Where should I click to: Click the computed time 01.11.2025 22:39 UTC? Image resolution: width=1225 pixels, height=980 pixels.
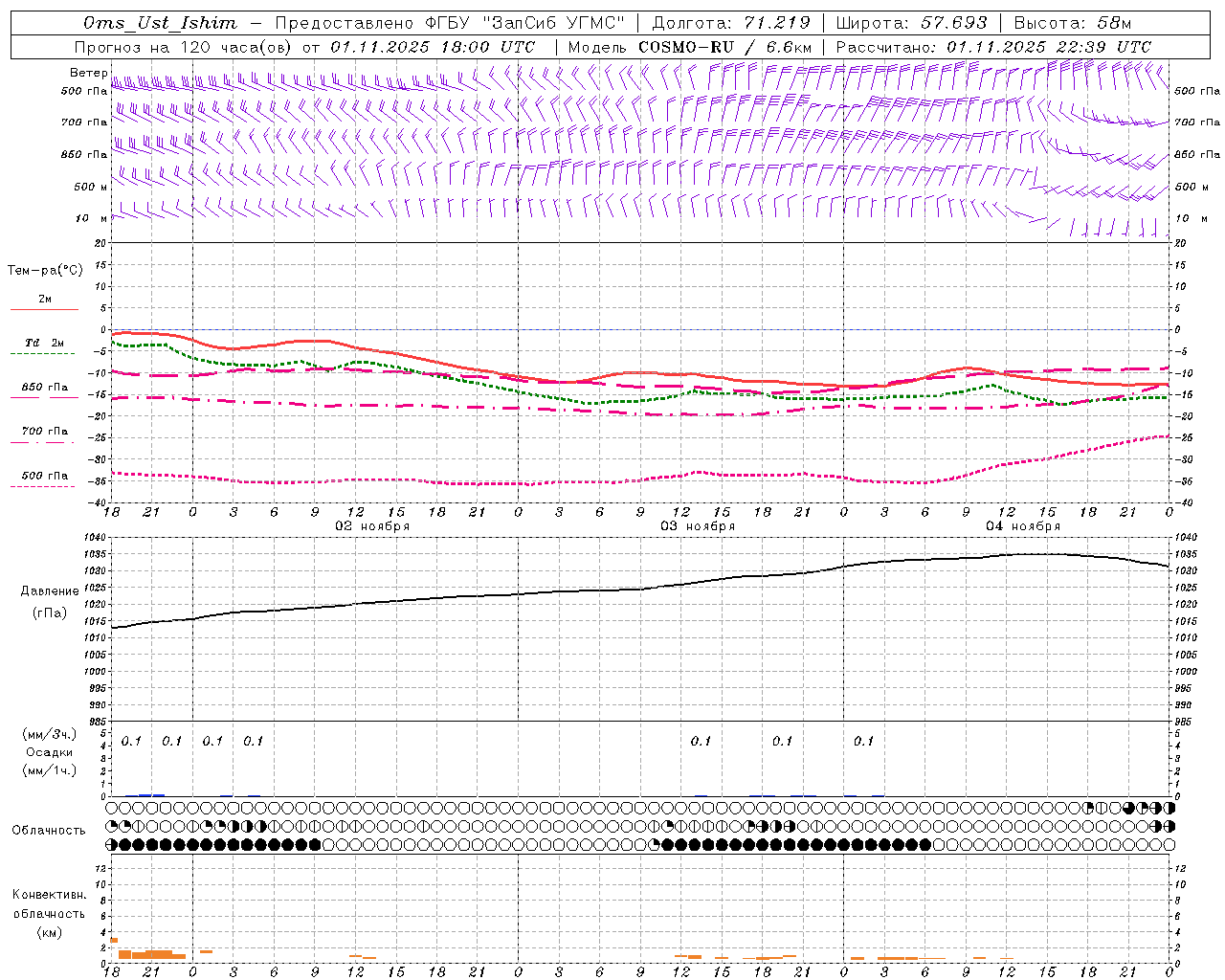(1049, 47)
